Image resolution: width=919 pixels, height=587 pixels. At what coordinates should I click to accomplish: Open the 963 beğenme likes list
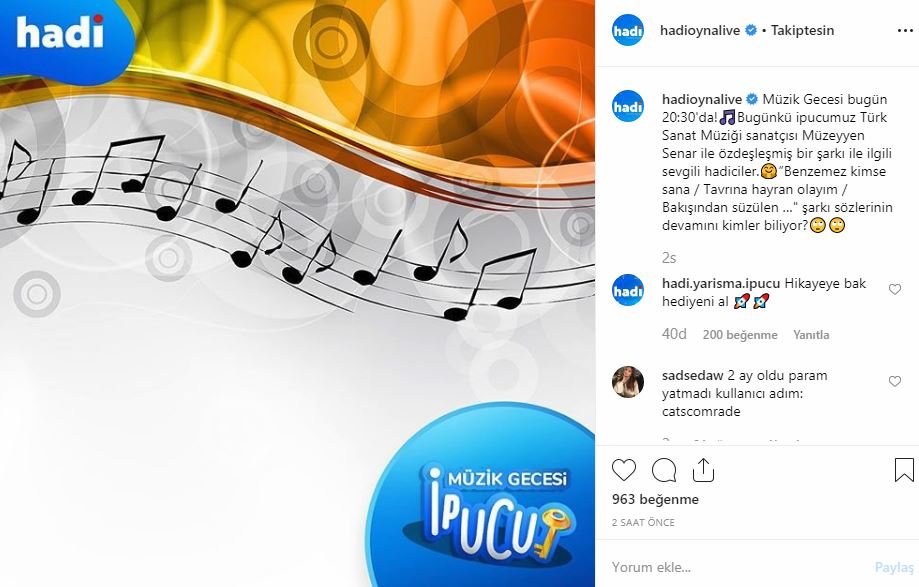coord(655,500)
